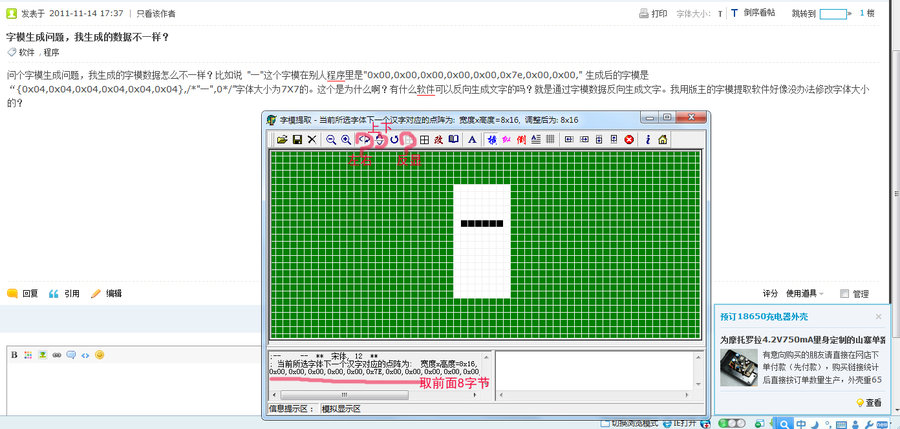Click the house home icon in toolbar

(x=662, y=140)
